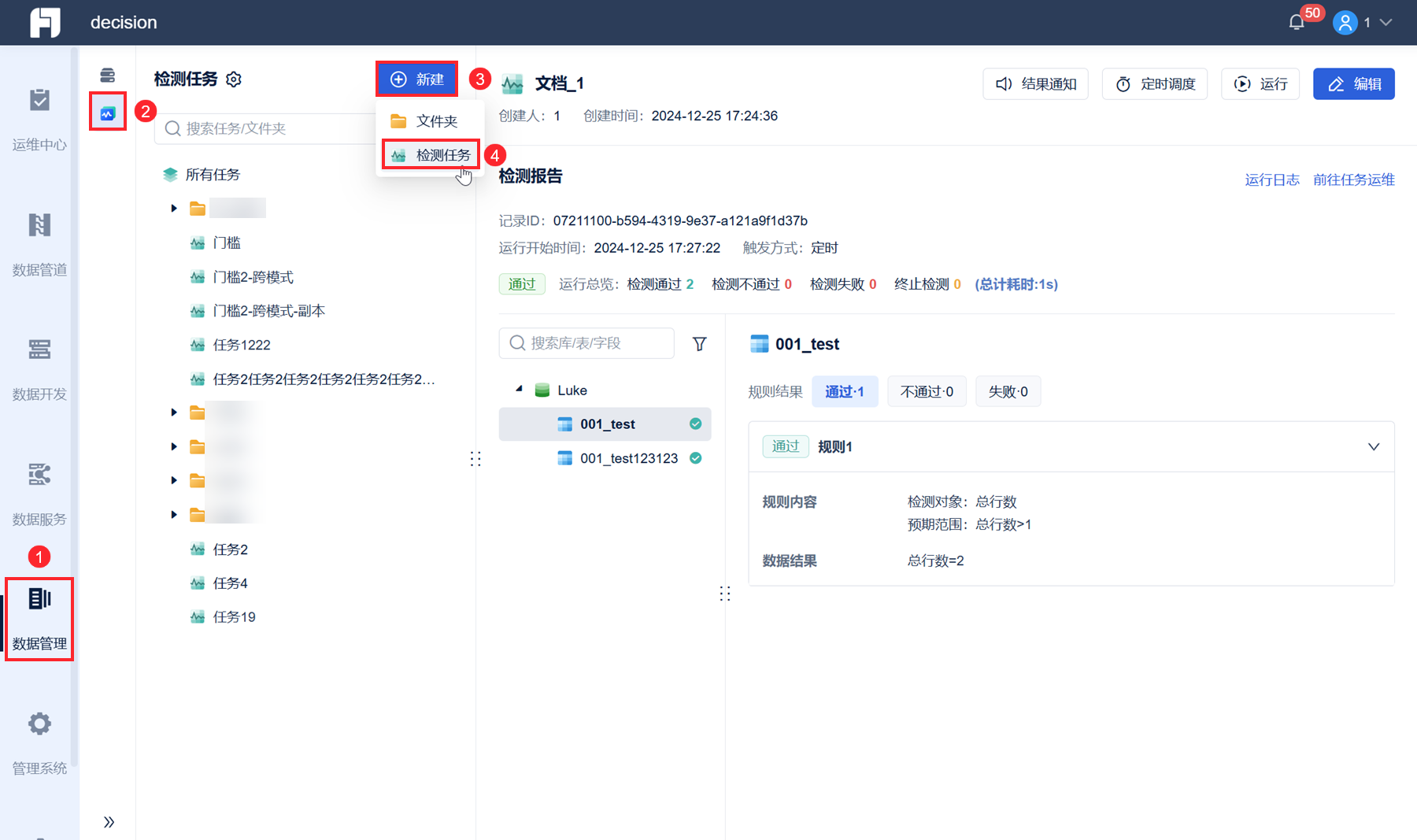Open the user account dropdown
Screen dimensions: 1417x840
pyautogui.click(x=1363, y=22)
